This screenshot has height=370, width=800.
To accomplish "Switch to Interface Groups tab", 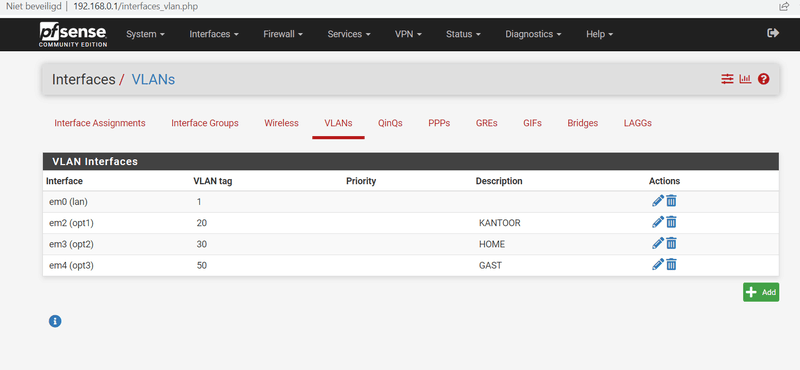I will (x=205, y=123).
